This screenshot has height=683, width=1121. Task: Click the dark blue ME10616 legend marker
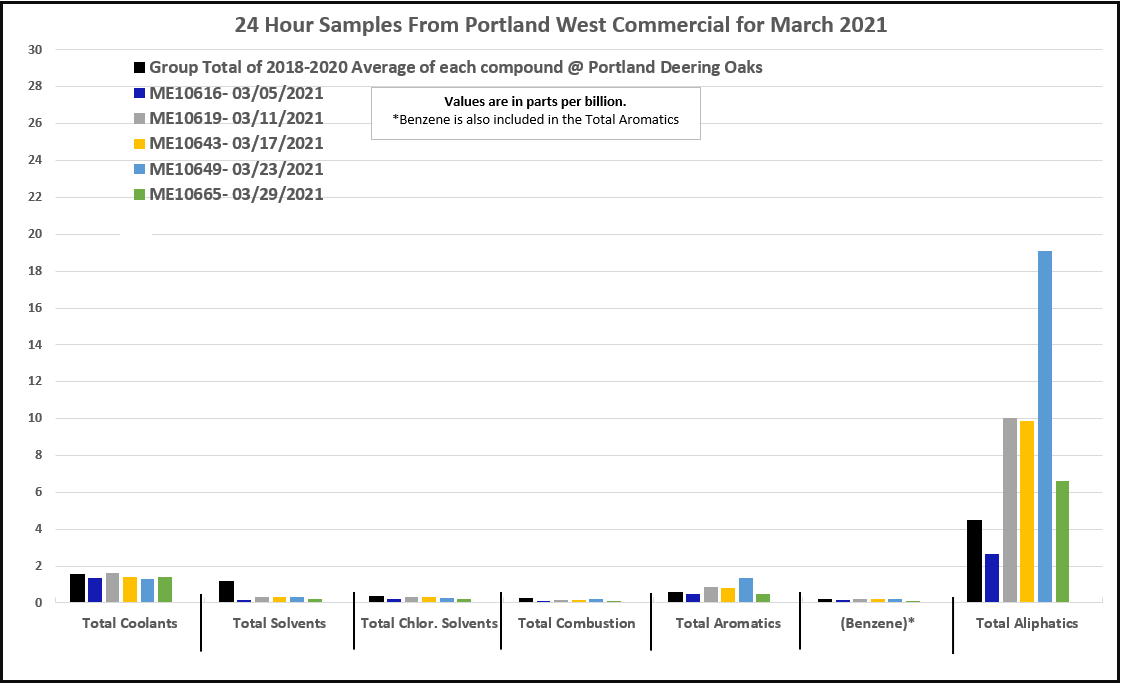pyautogui.click(x=140, y=94)
